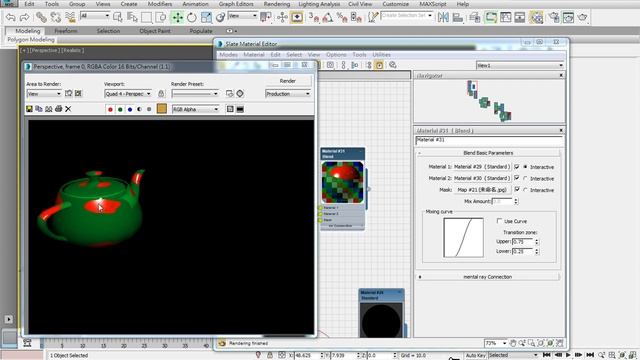The width and height of the screenshot is (640, 360).
Task: Open Render Setup teapot icon
Action: [554, 17]
